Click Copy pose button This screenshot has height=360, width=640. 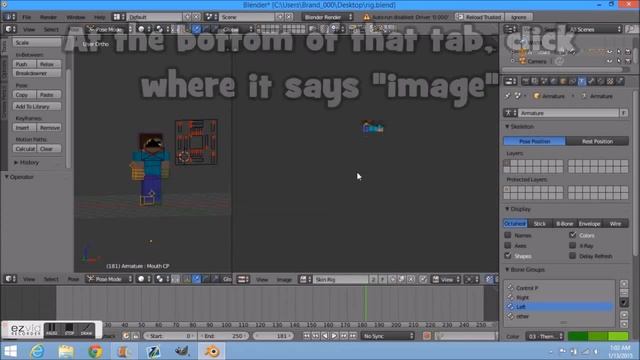click(24, 95)
